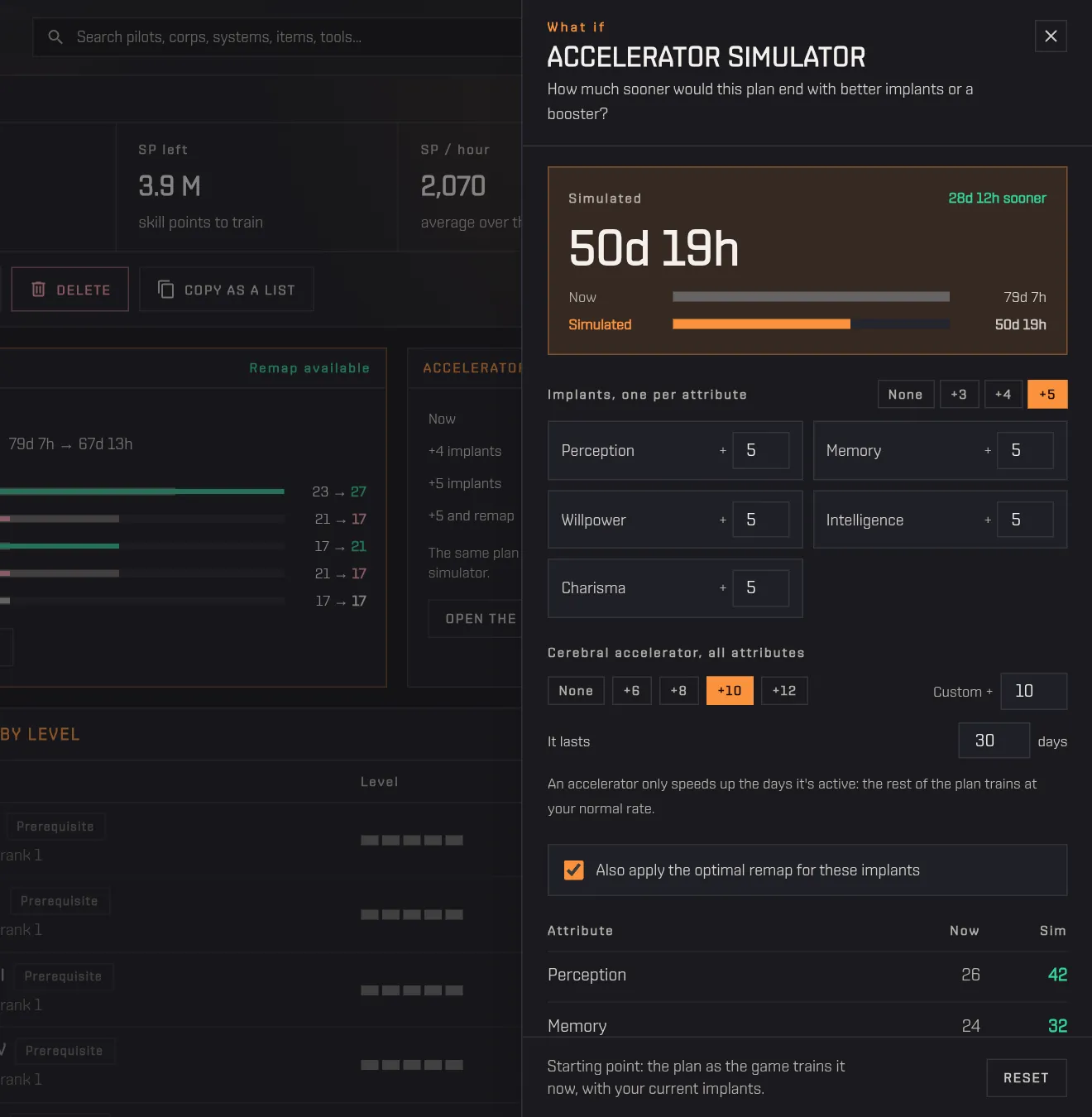Click the 28d 12h sooner text
The height and width of the screenshot is (1117, 1092).
pos(997,199)
